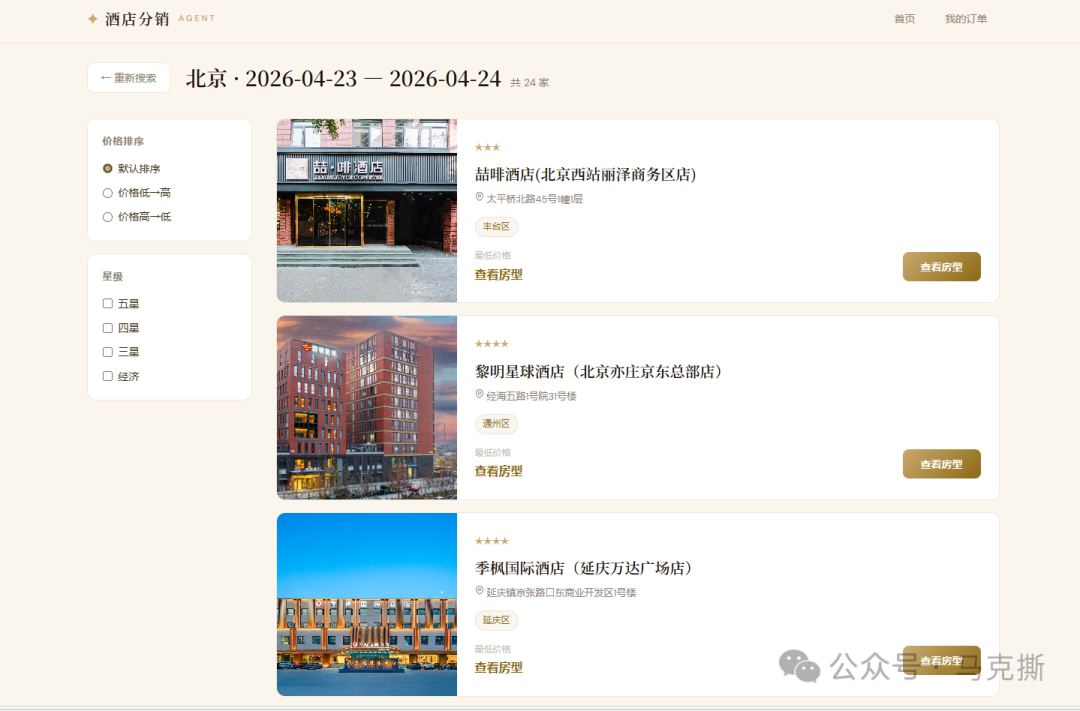Click the 通州区 district tag
The width and height of the screenshot is (1080, 711).
pos(497,423)
